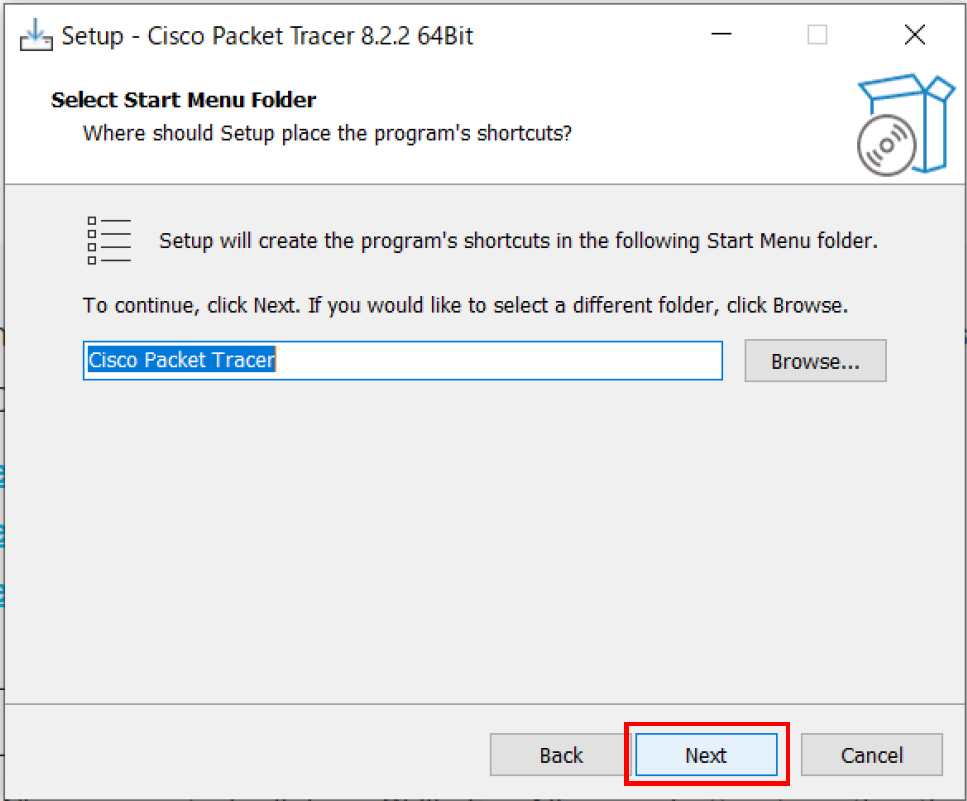Screen dimensions: 967x801
Task: Click the "Setup will create the program's shortcuts" text
Action: pos(518,241)
